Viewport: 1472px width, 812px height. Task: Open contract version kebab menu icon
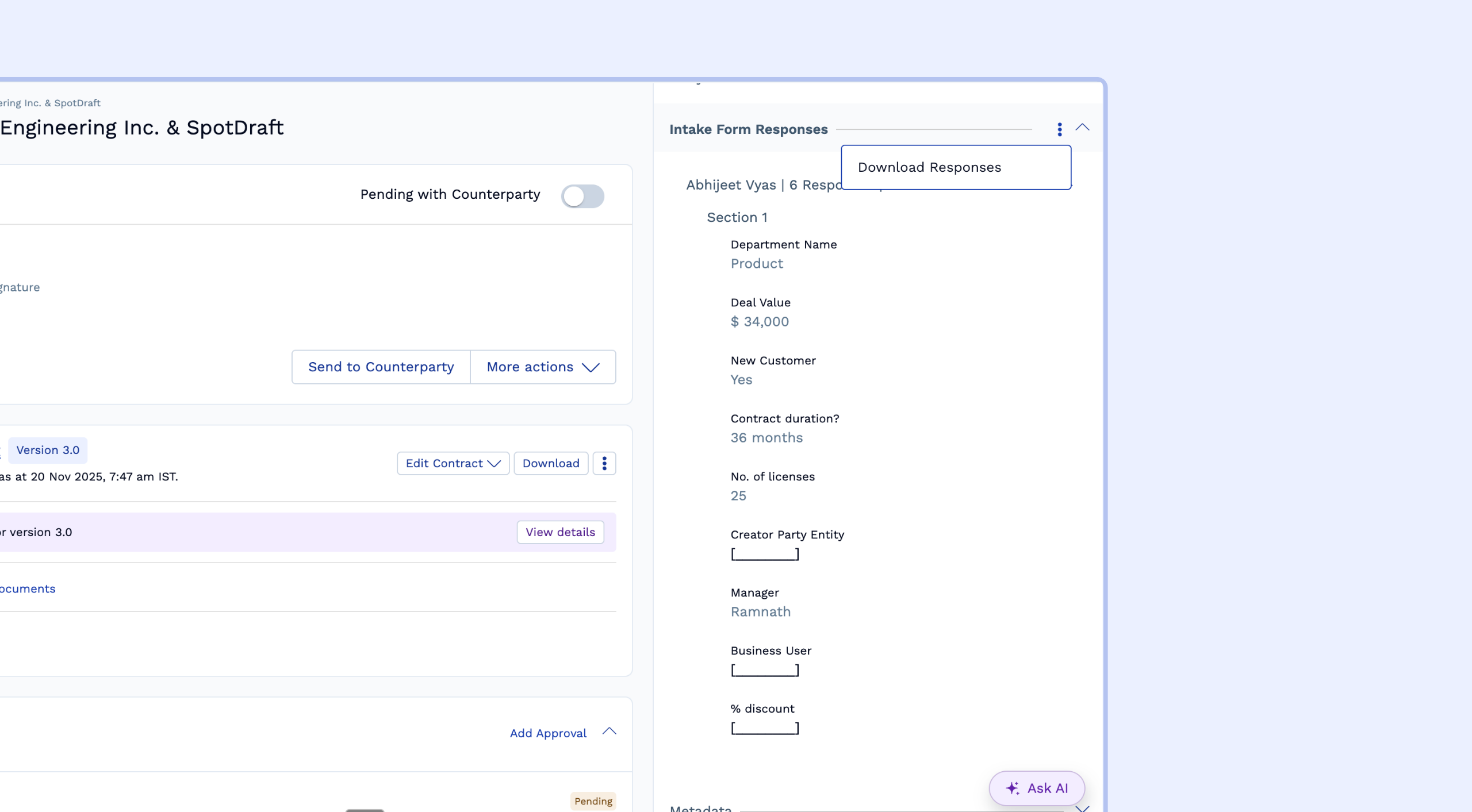pyautogui.click(x=604, y=463)
